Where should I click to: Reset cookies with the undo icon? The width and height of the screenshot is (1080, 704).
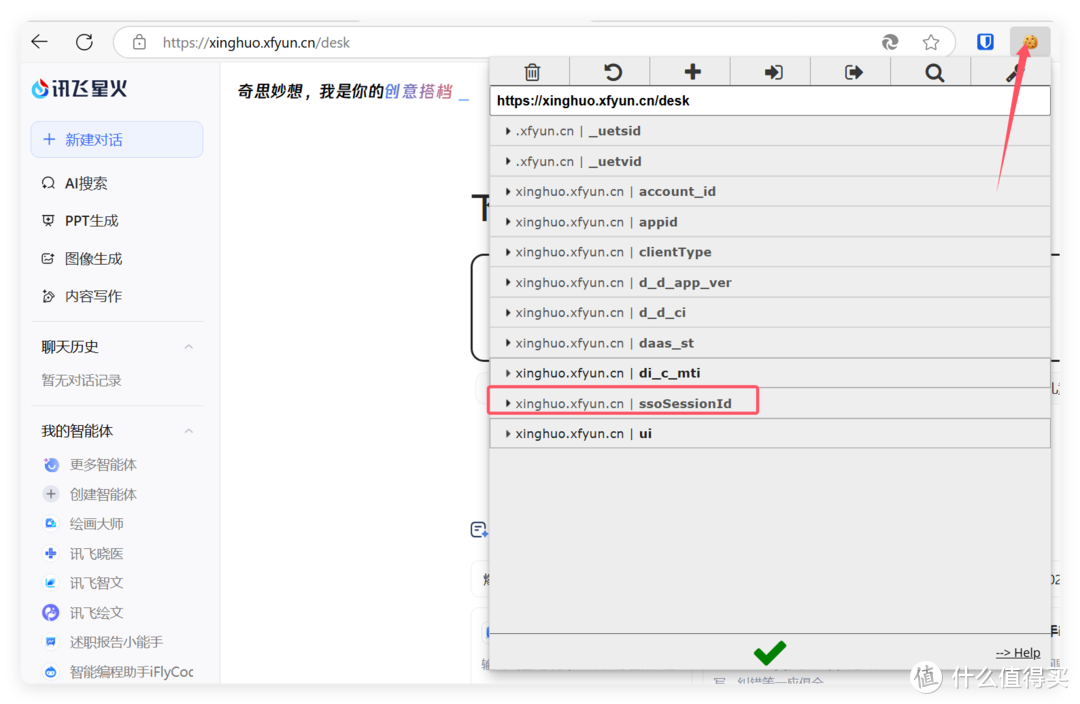tap(612, 72)
